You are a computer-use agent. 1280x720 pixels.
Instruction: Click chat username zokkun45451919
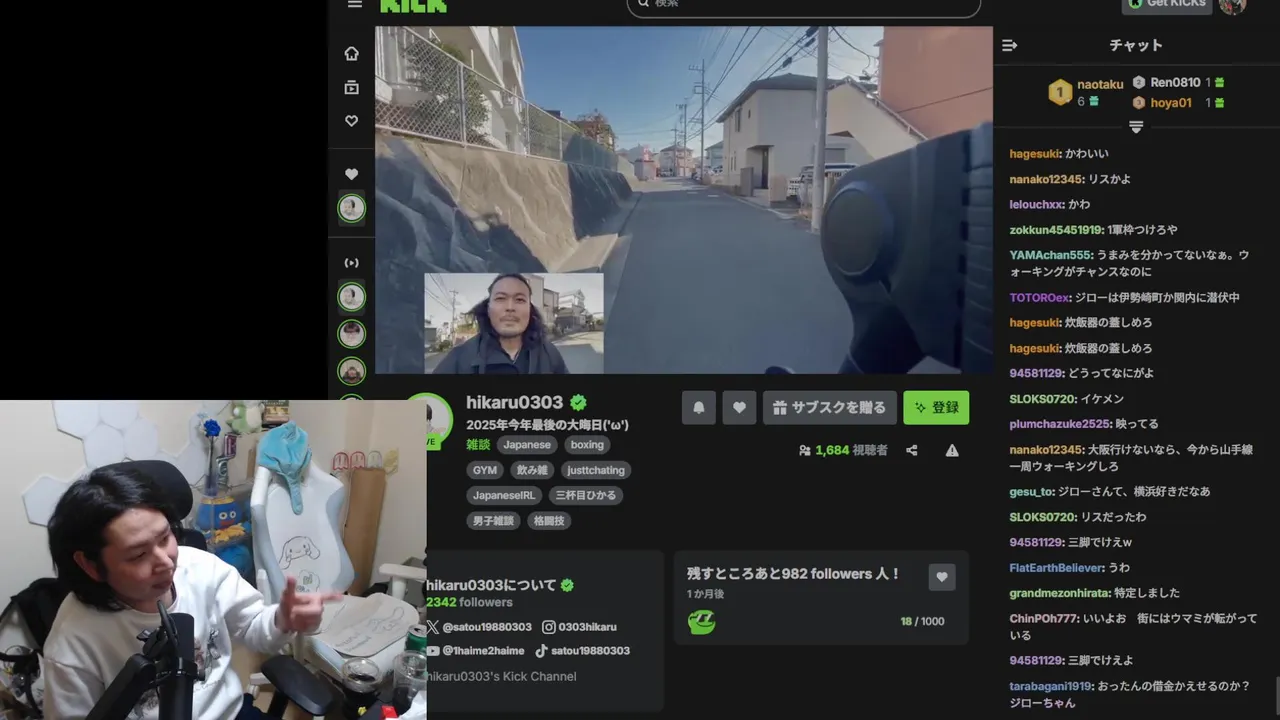point(1055,230)
